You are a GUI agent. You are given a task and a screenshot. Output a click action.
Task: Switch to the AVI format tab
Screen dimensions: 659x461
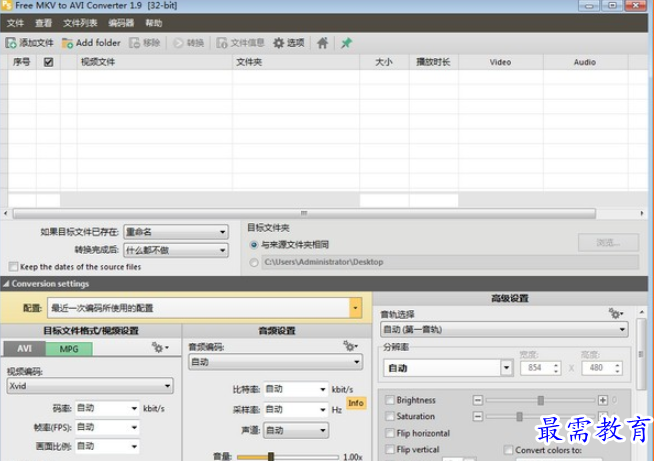[x=24, y=349]
